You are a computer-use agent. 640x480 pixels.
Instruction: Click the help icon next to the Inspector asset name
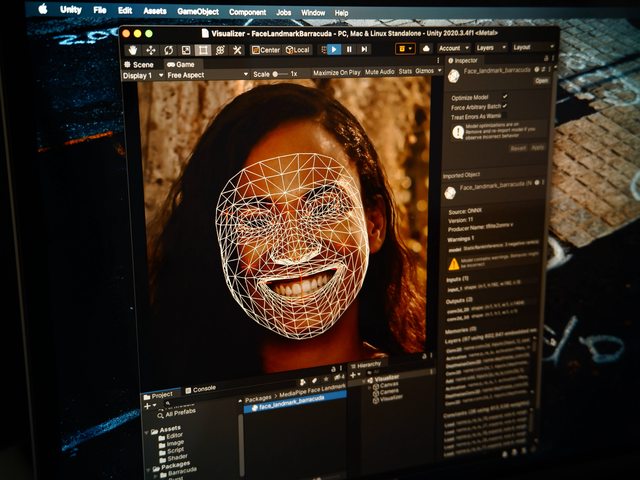537,70
